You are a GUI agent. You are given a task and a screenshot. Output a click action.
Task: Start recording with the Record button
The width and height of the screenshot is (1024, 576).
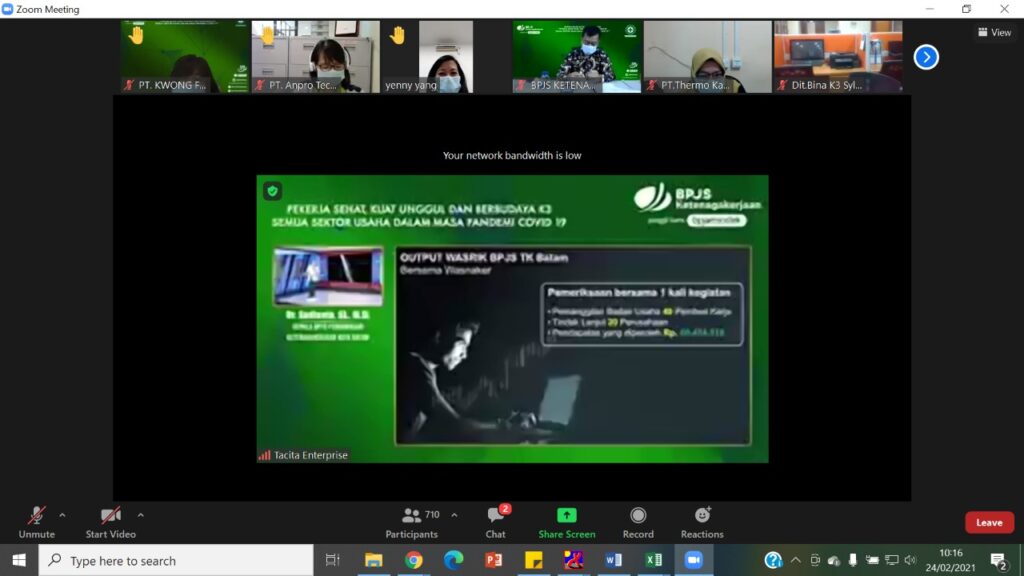pyautogui.click(x=638, y=521)
